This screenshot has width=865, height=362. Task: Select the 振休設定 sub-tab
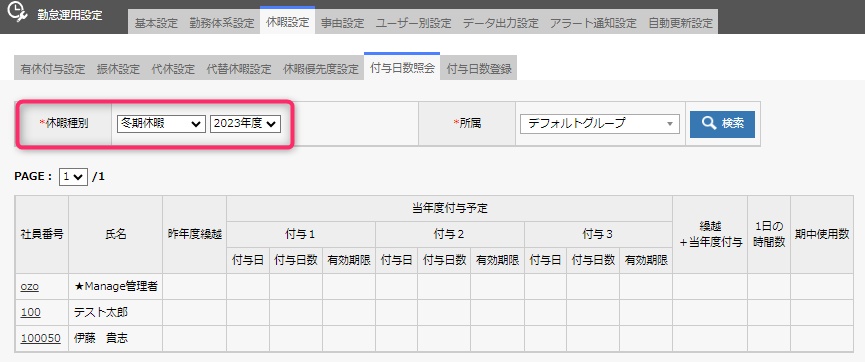tap(119, 70)
